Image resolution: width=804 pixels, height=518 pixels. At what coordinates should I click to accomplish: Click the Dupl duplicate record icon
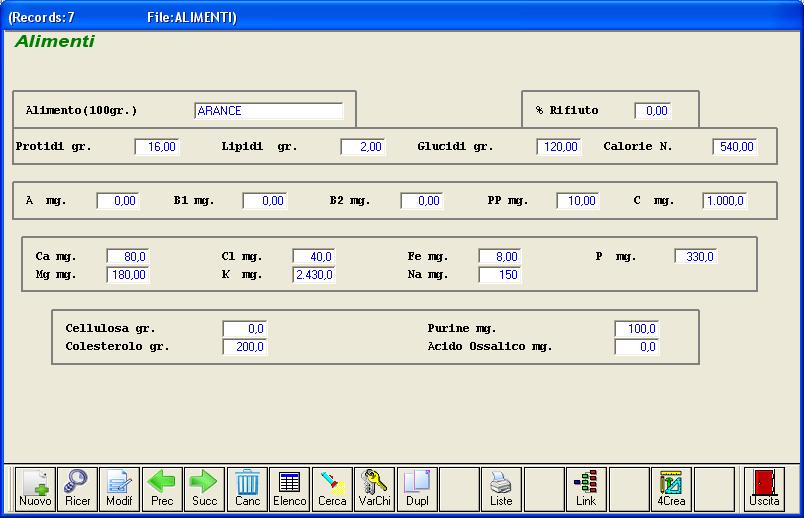[417, 489]
